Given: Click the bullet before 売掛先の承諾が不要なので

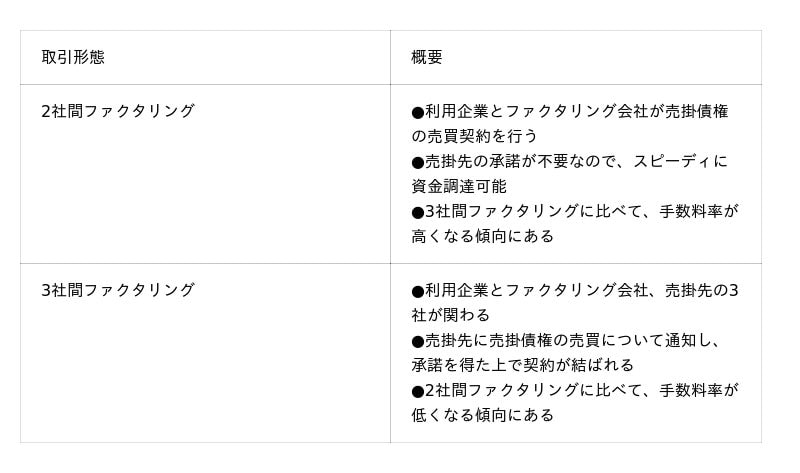Looking at the screenshot, I should click(x=418, y=161).
